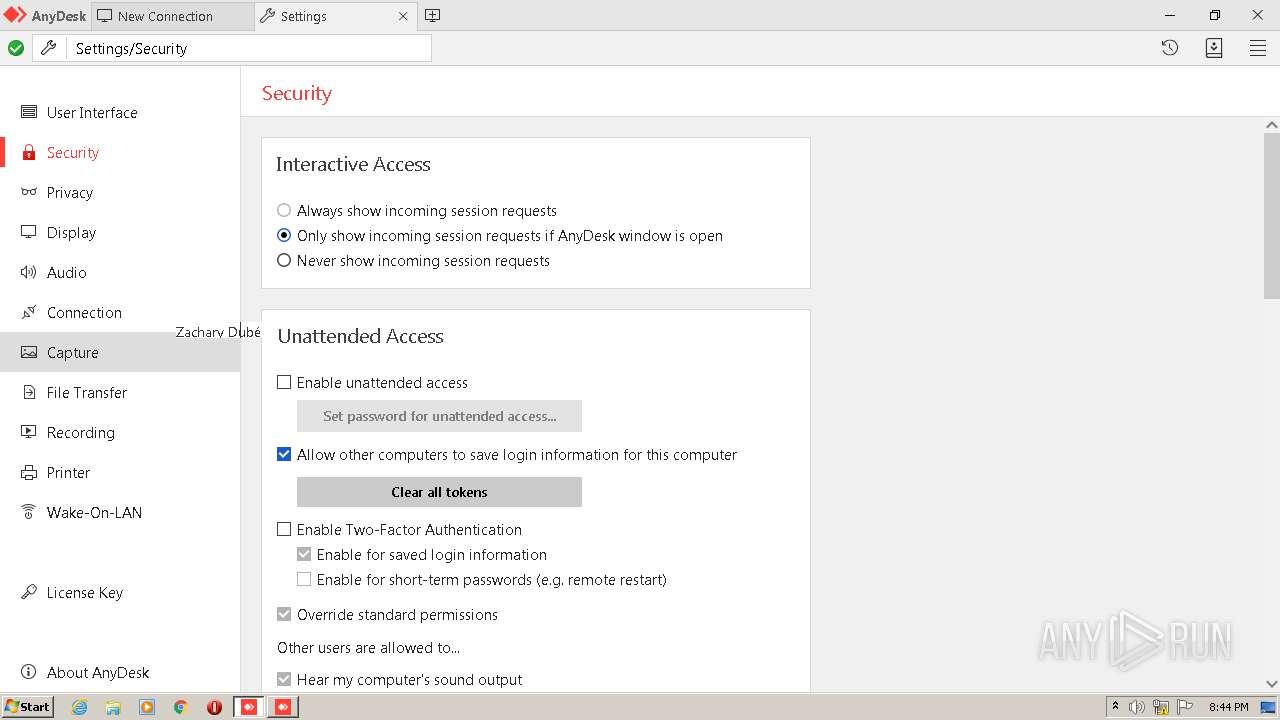Open Chrome from the taskbar
The image size is (1280, 720).
180,707
